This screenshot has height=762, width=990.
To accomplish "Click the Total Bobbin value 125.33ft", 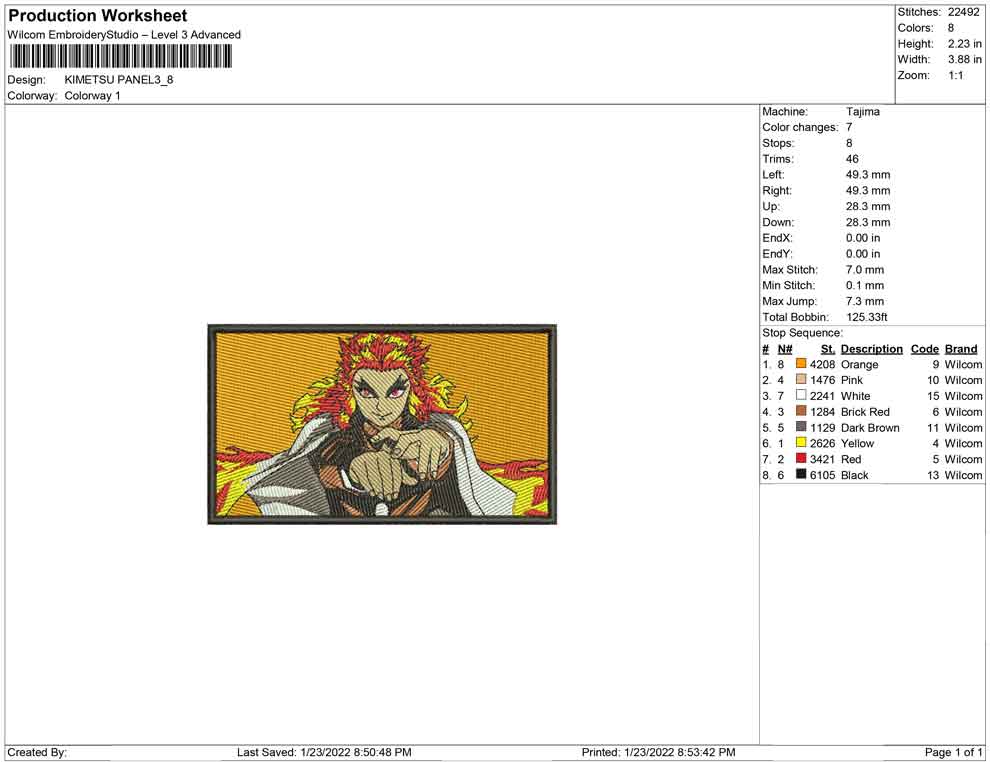I will (x=867, y=317).
